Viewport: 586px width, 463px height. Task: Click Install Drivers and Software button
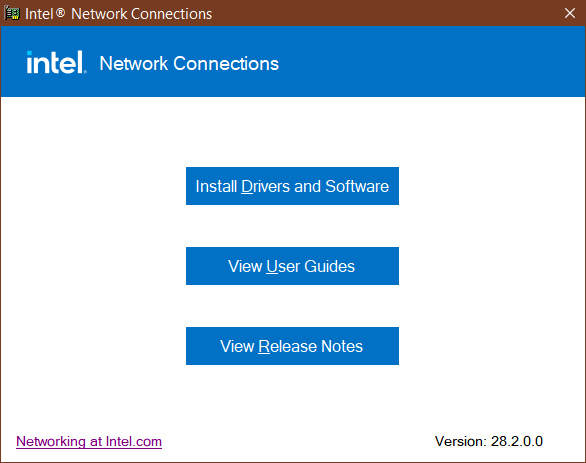click(292, 186)
